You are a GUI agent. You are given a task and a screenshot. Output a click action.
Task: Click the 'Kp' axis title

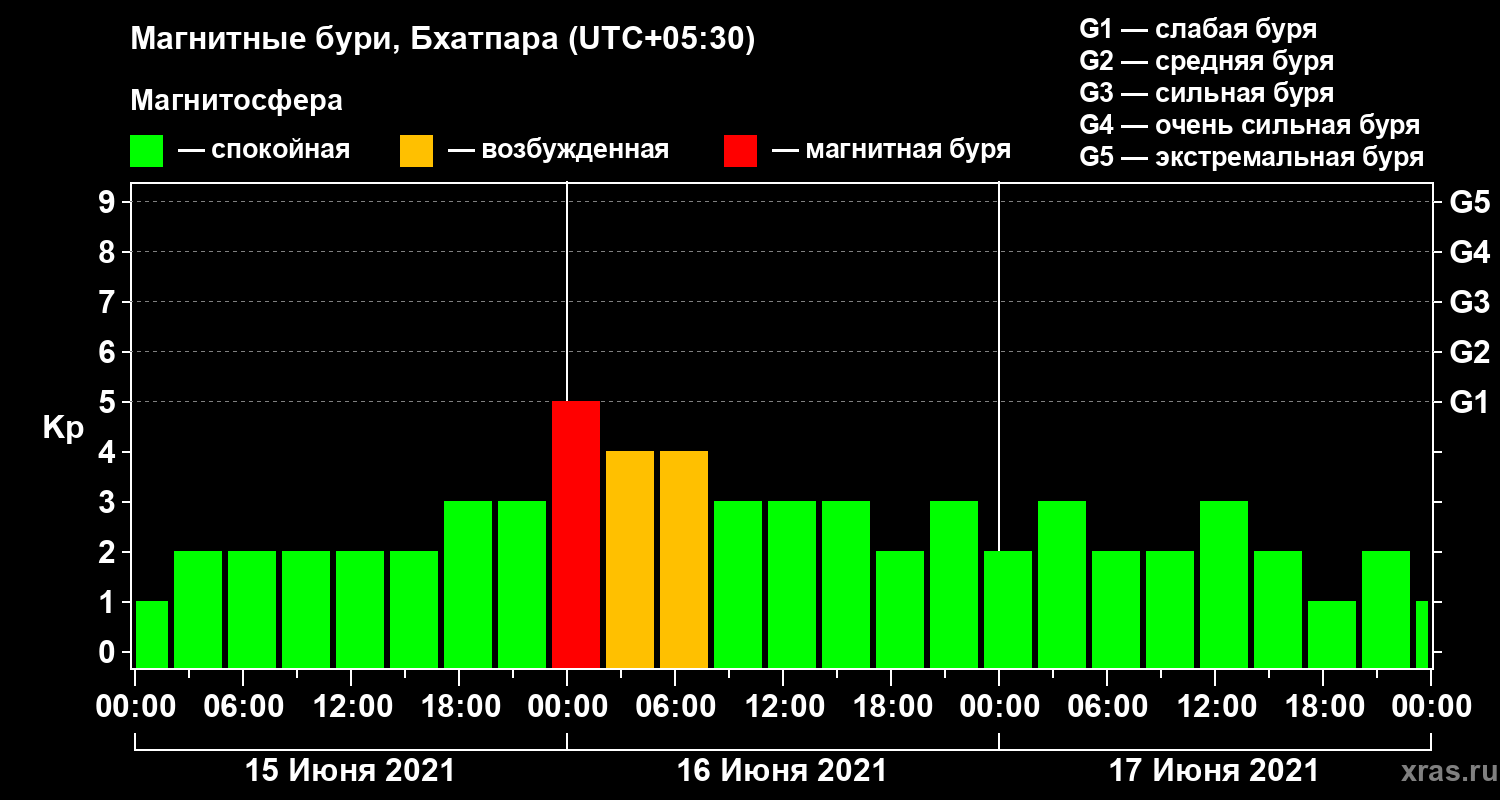63,428
